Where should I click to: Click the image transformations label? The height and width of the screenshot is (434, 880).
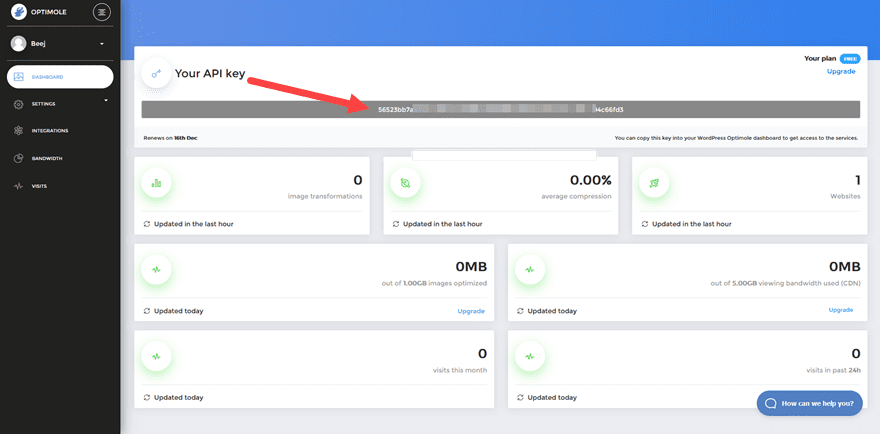(x=325, y=197)
